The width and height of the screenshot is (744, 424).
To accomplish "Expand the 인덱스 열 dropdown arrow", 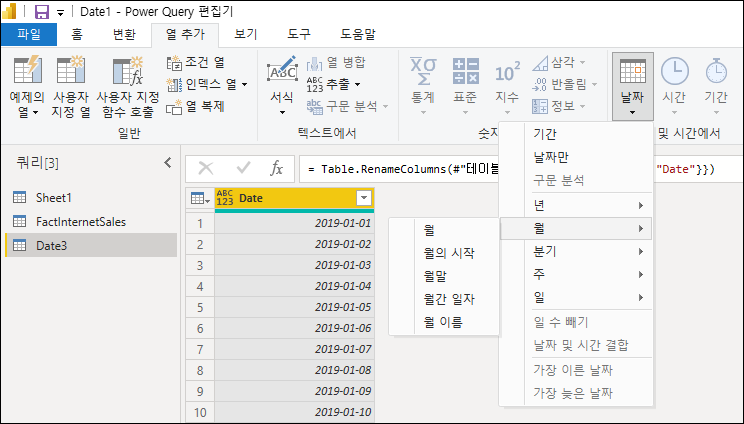I will click(x=245, y=84).
